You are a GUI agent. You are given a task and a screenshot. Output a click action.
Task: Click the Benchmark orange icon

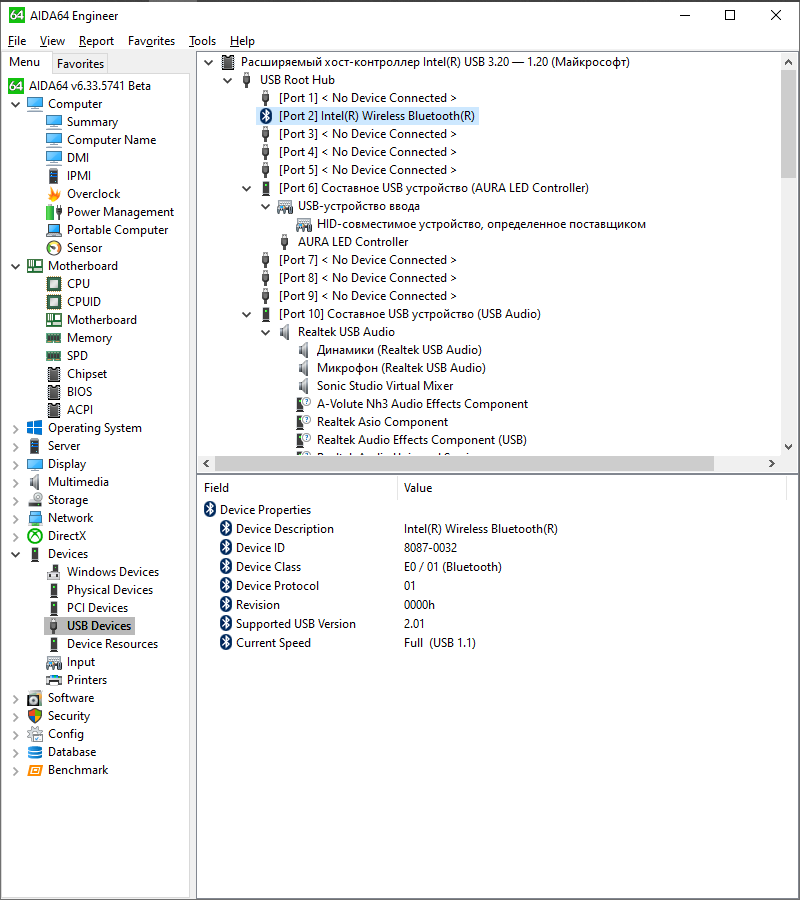point(35,770)
